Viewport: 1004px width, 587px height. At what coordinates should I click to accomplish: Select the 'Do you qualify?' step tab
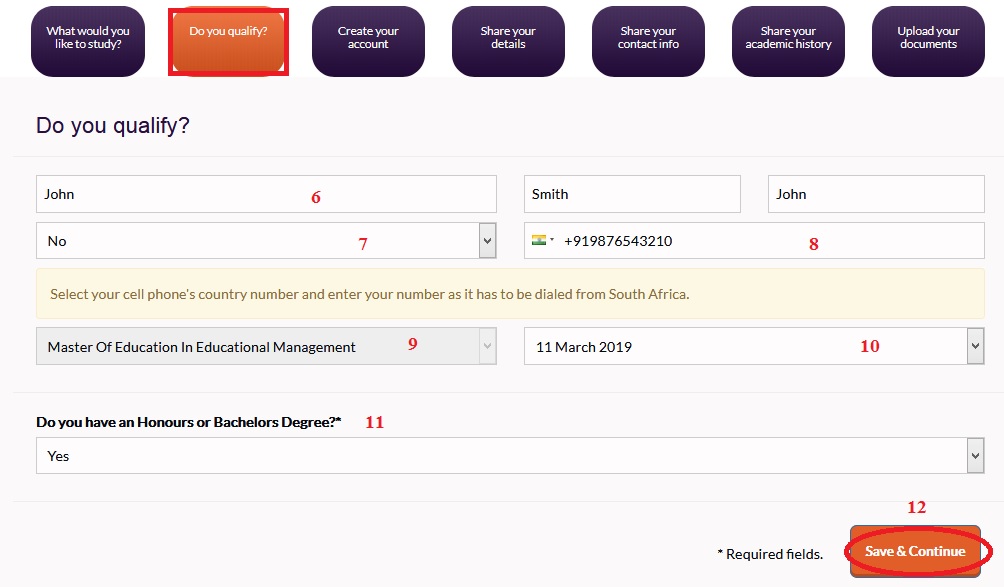click(x=228, y=39)
